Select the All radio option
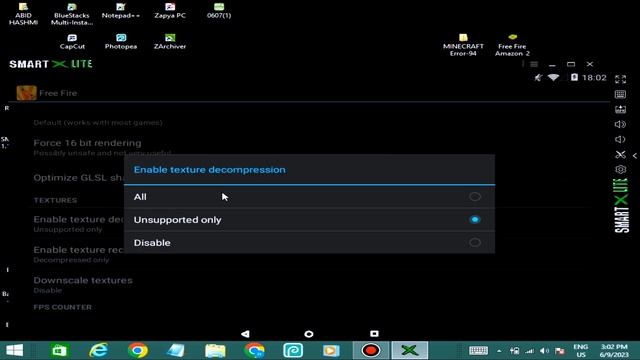The width and height of the screenshot is (640, 360). 309,197
